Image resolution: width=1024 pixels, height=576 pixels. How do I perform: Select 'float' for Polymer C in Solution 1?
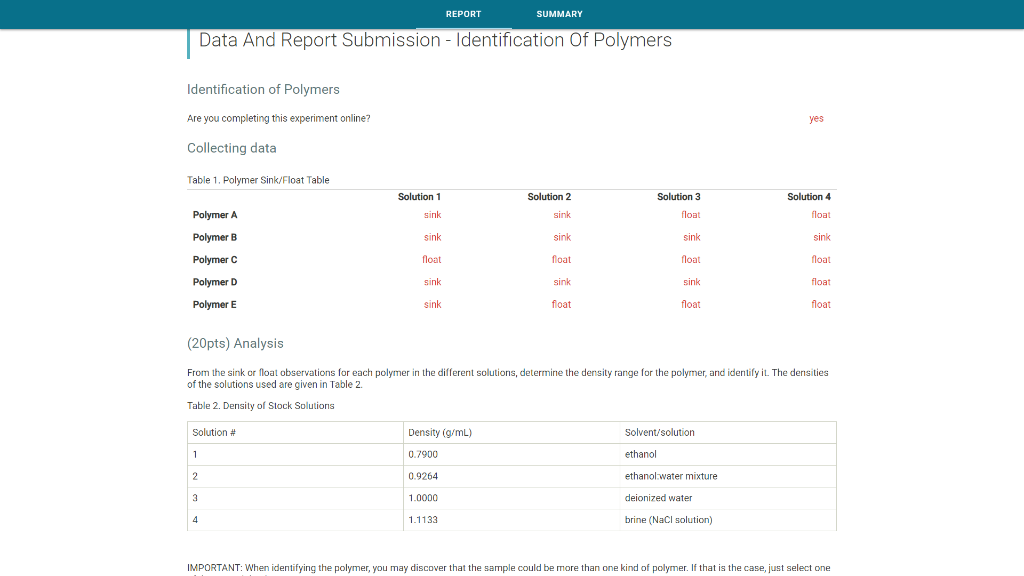click(x=431, y=259)
